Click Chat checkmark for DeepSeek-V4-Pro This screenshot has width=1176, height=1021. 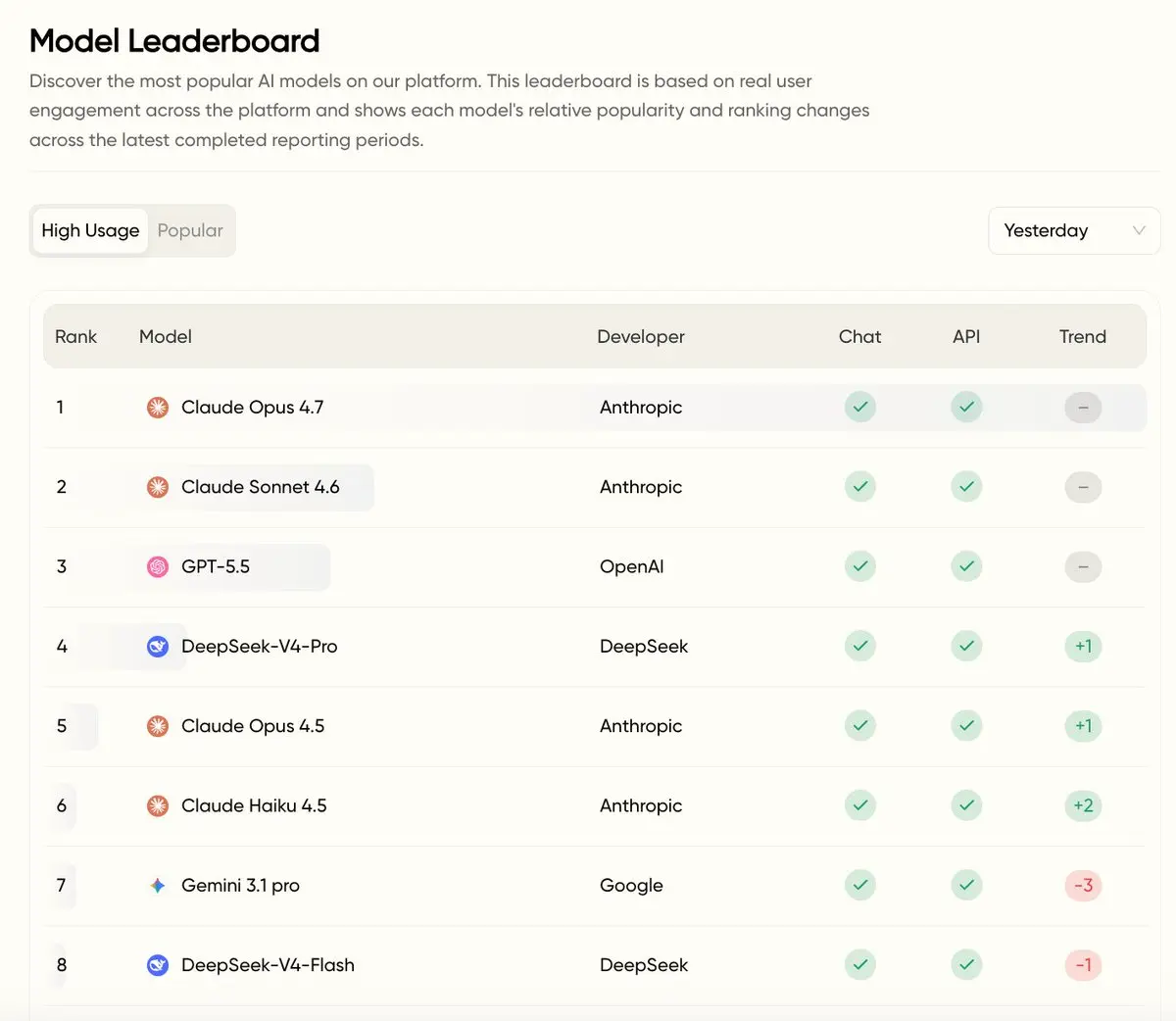(860, 646)
